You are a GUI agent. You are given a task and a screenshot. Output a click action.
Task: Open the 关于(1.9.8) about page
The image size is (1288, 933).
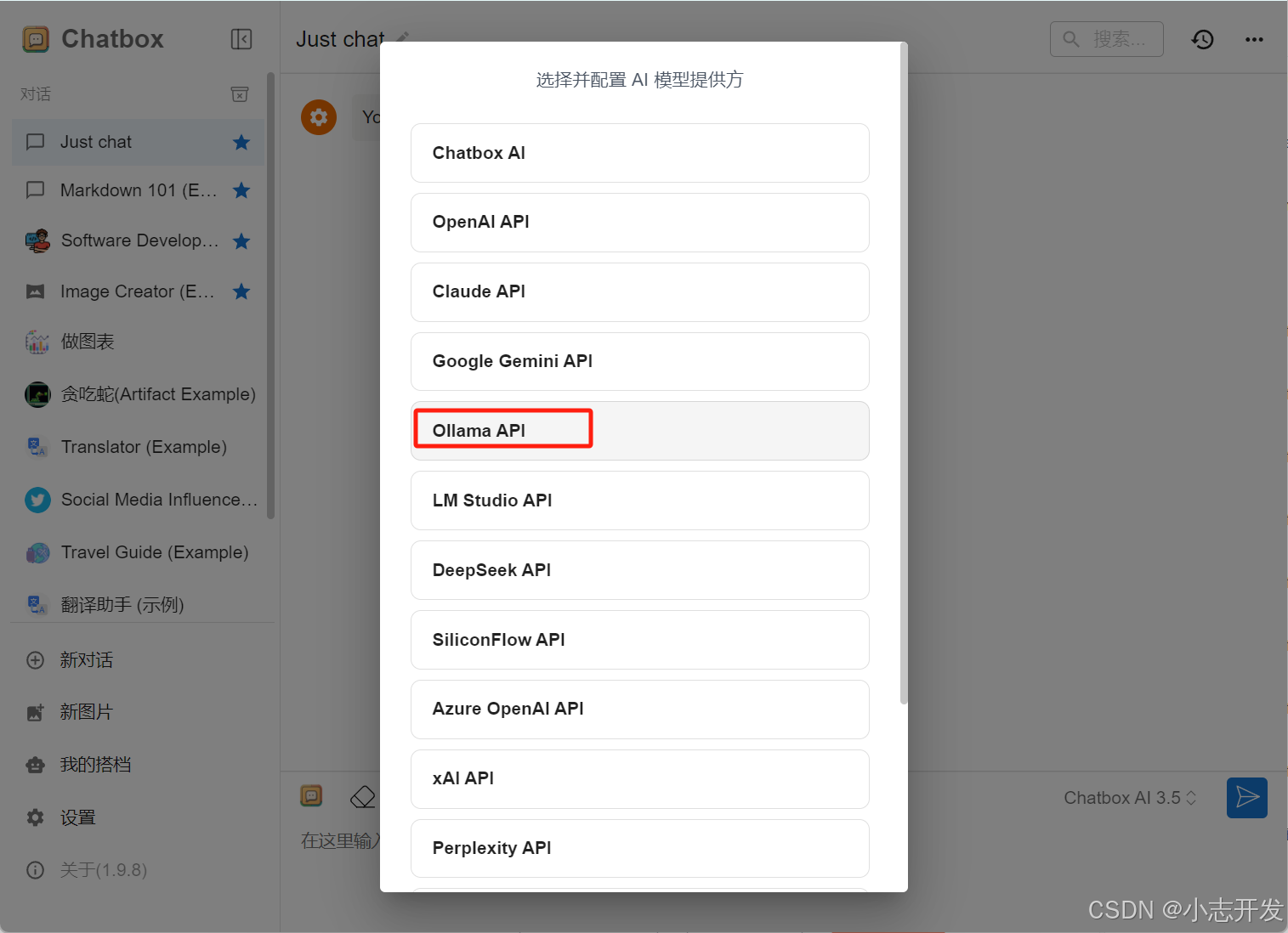click(138, 870)
